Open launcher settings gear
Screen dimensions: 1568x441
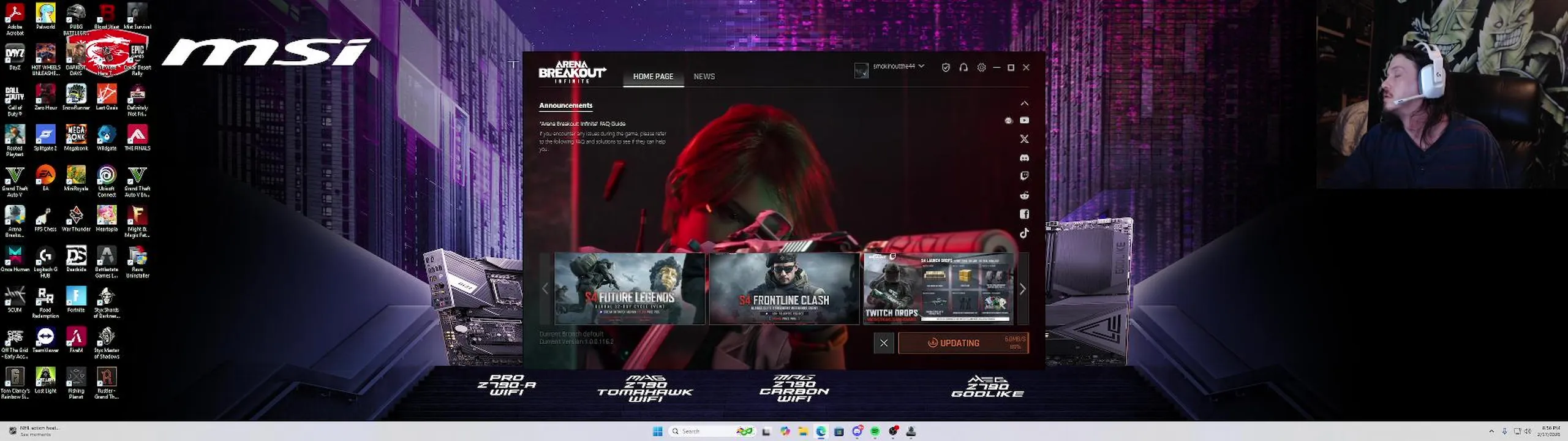(x=981, y=67)
